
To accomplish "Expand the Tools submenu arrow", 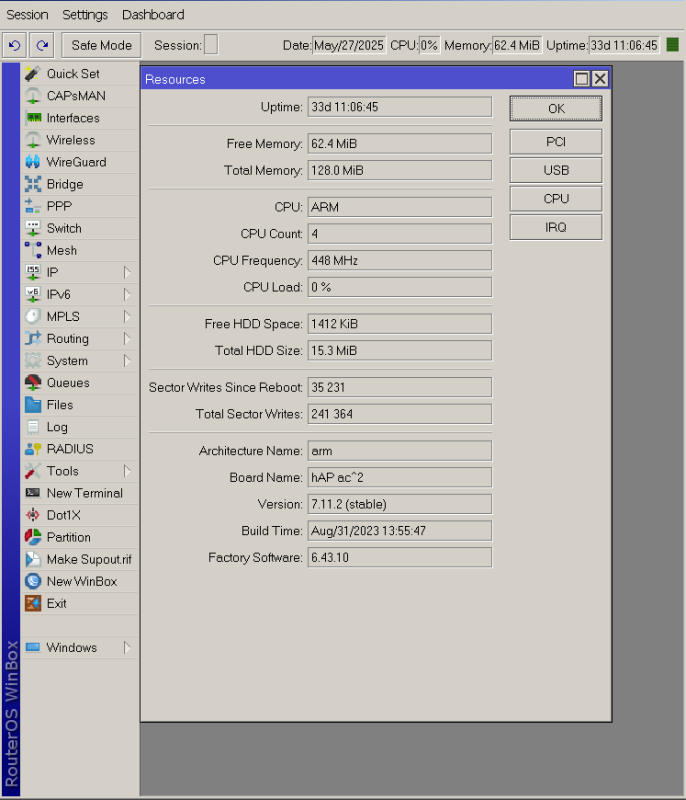I will coord(127,471).
